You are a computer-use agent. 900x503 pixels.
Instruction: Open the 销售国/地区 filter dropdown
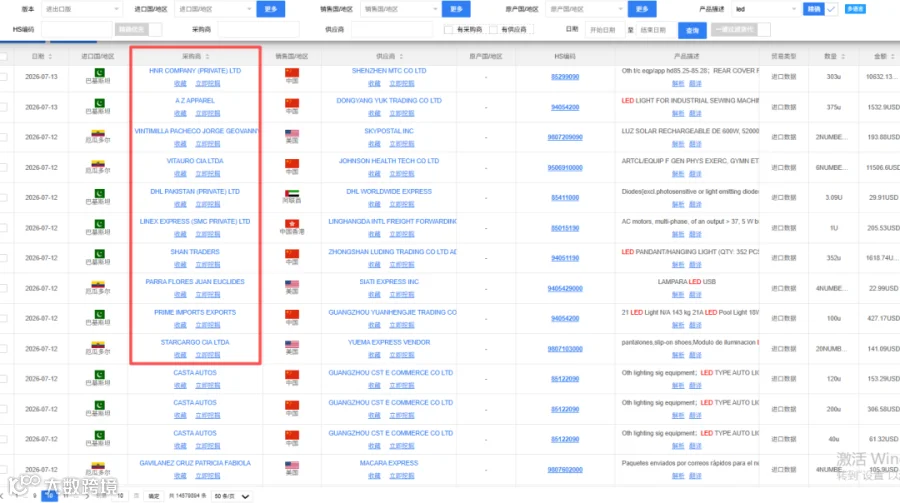coord(400,9)
